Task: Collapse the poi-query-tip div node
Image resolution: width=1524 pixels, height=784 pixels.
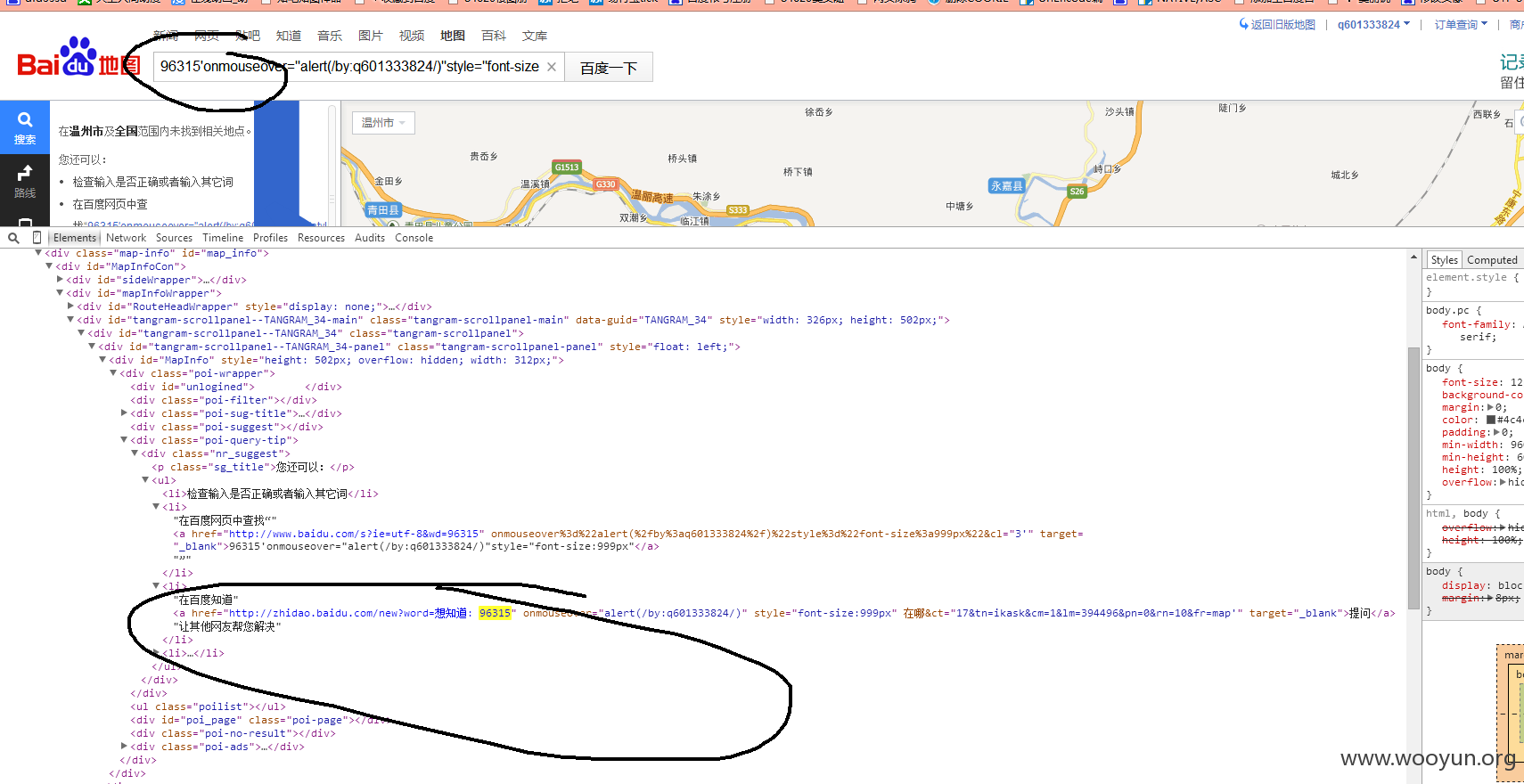Action: point(124,440)
